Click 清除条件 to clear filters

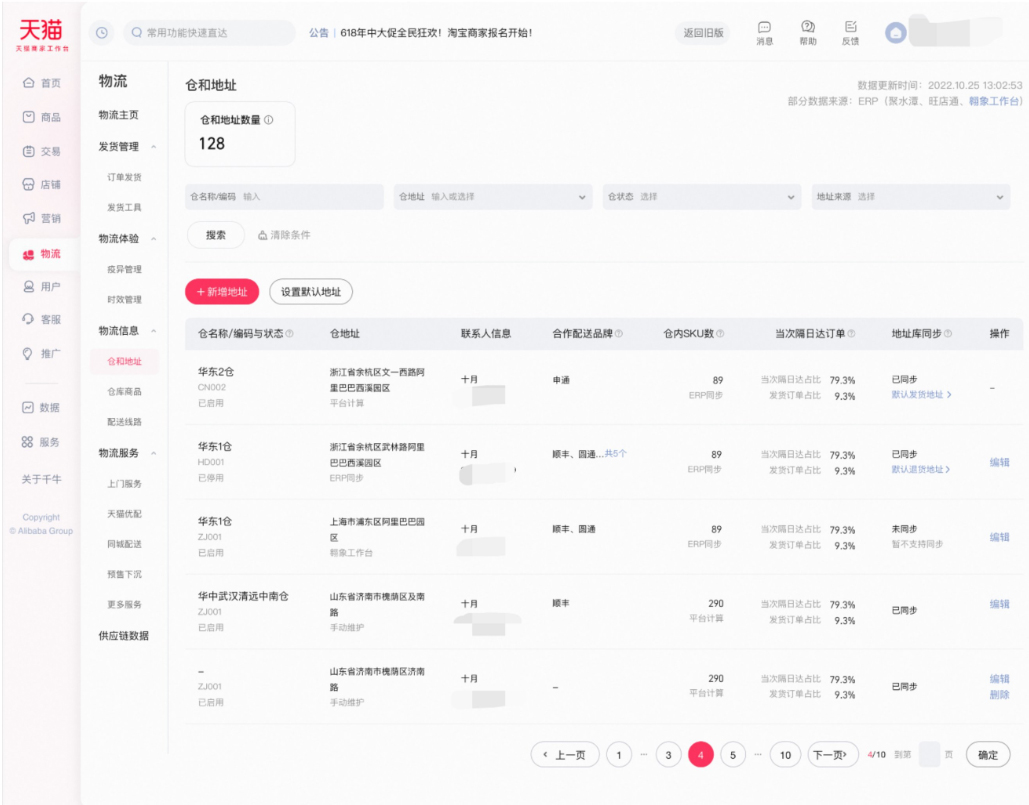(x=284, y=235)
